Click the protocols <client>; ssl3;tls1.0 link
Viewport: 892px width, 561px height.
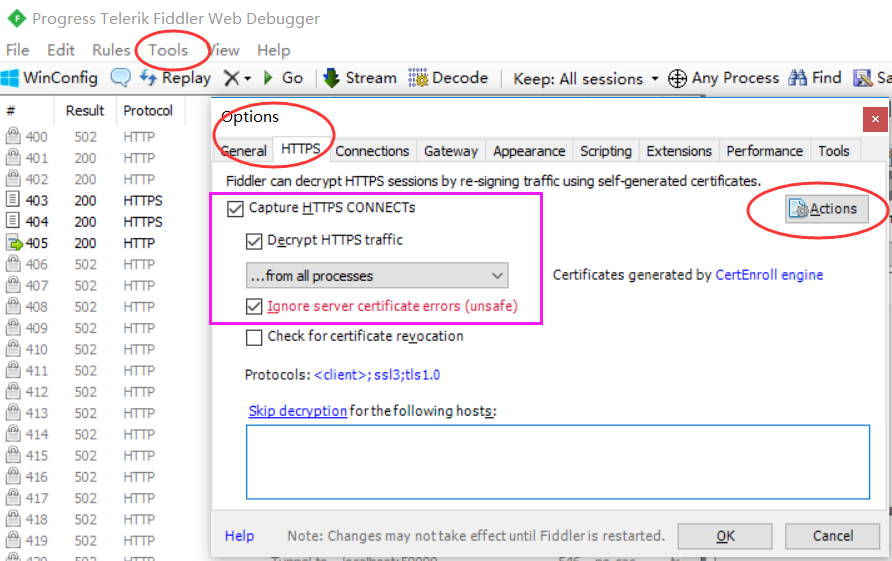[x=377, y=375]
